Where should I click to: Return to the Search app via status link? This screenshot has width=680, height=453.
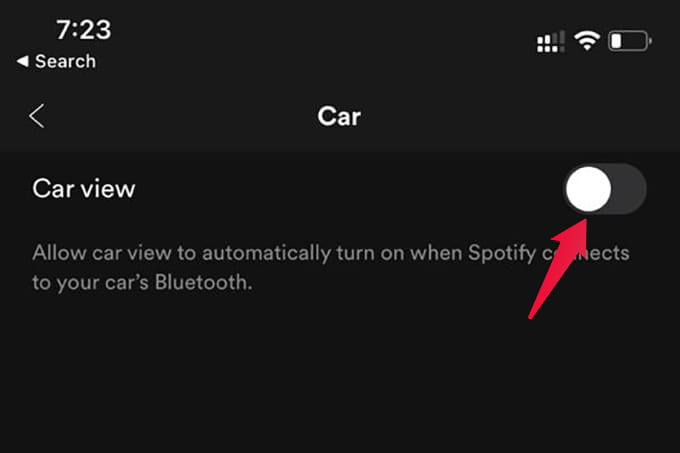pyautogui.click(x=56, y=61)
